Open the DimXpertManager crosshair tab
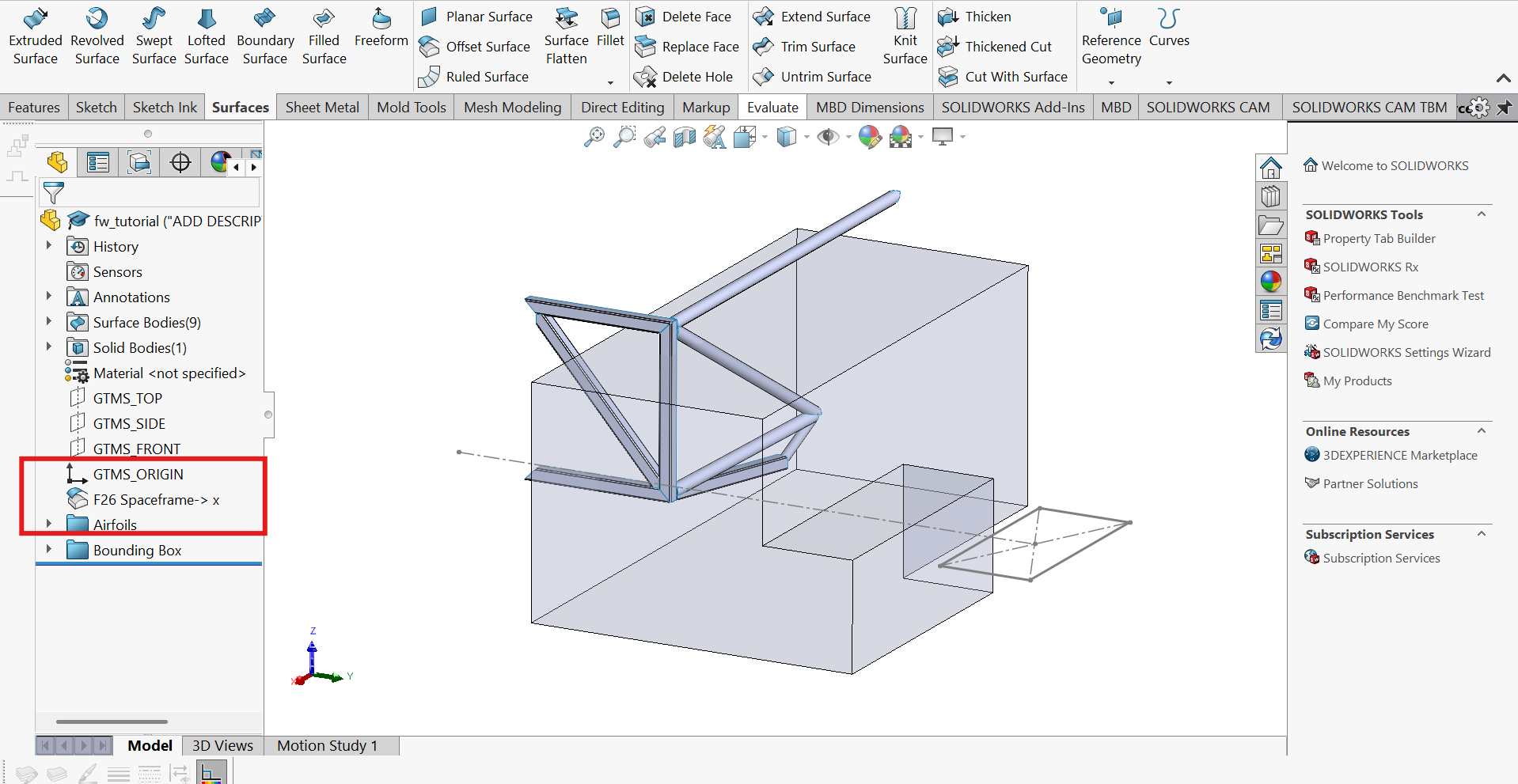 click(x=180, y=163)
